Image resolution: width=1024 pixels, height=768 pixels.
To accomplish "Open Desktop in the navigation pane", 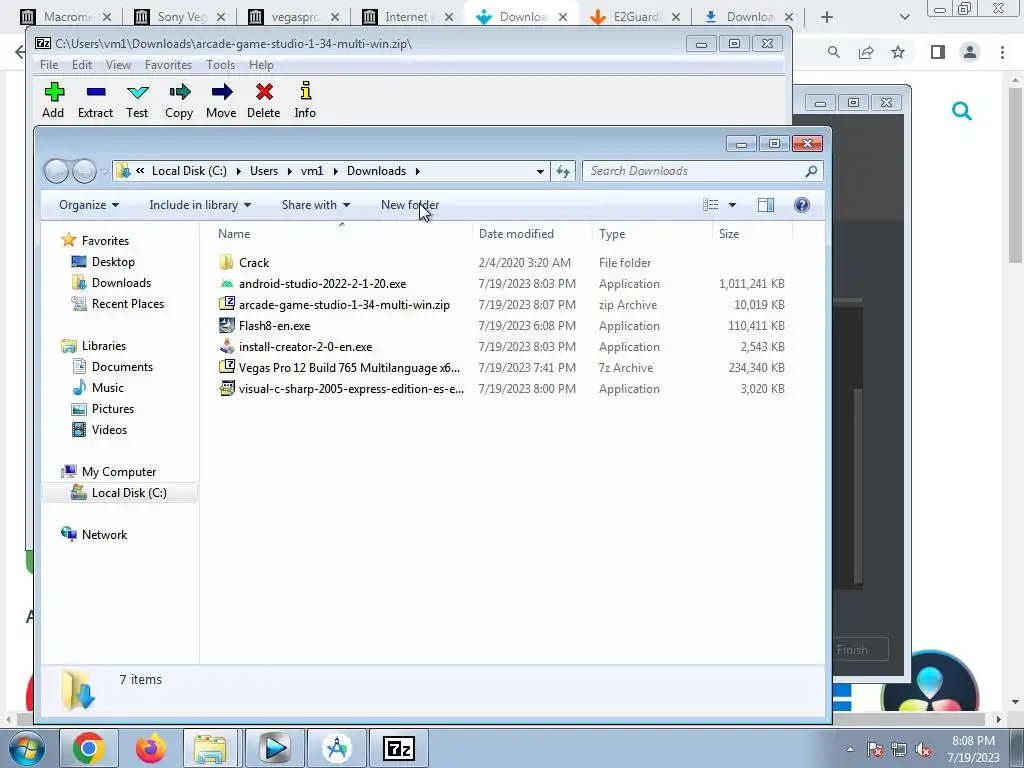I will (x=113, y=262).
